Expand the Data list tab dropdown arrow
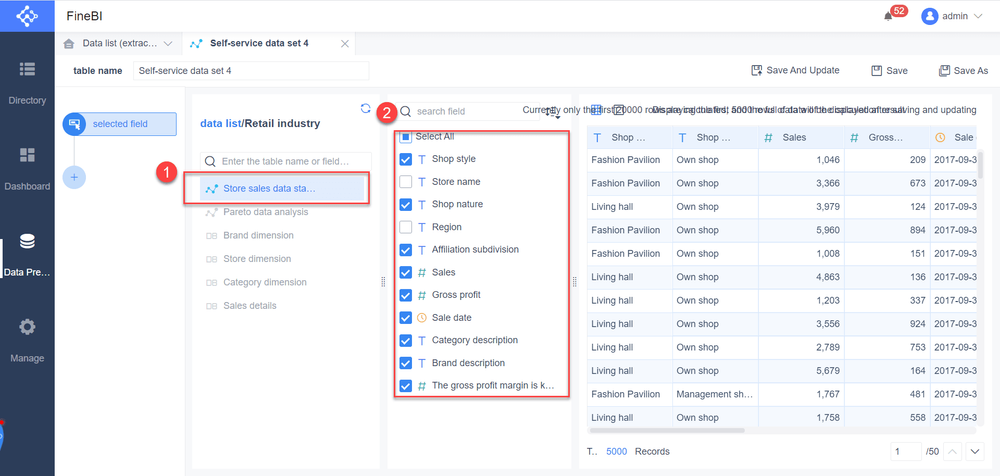Screen dimensions: 1000x476 pyautogui.click(x=168, y=44)
